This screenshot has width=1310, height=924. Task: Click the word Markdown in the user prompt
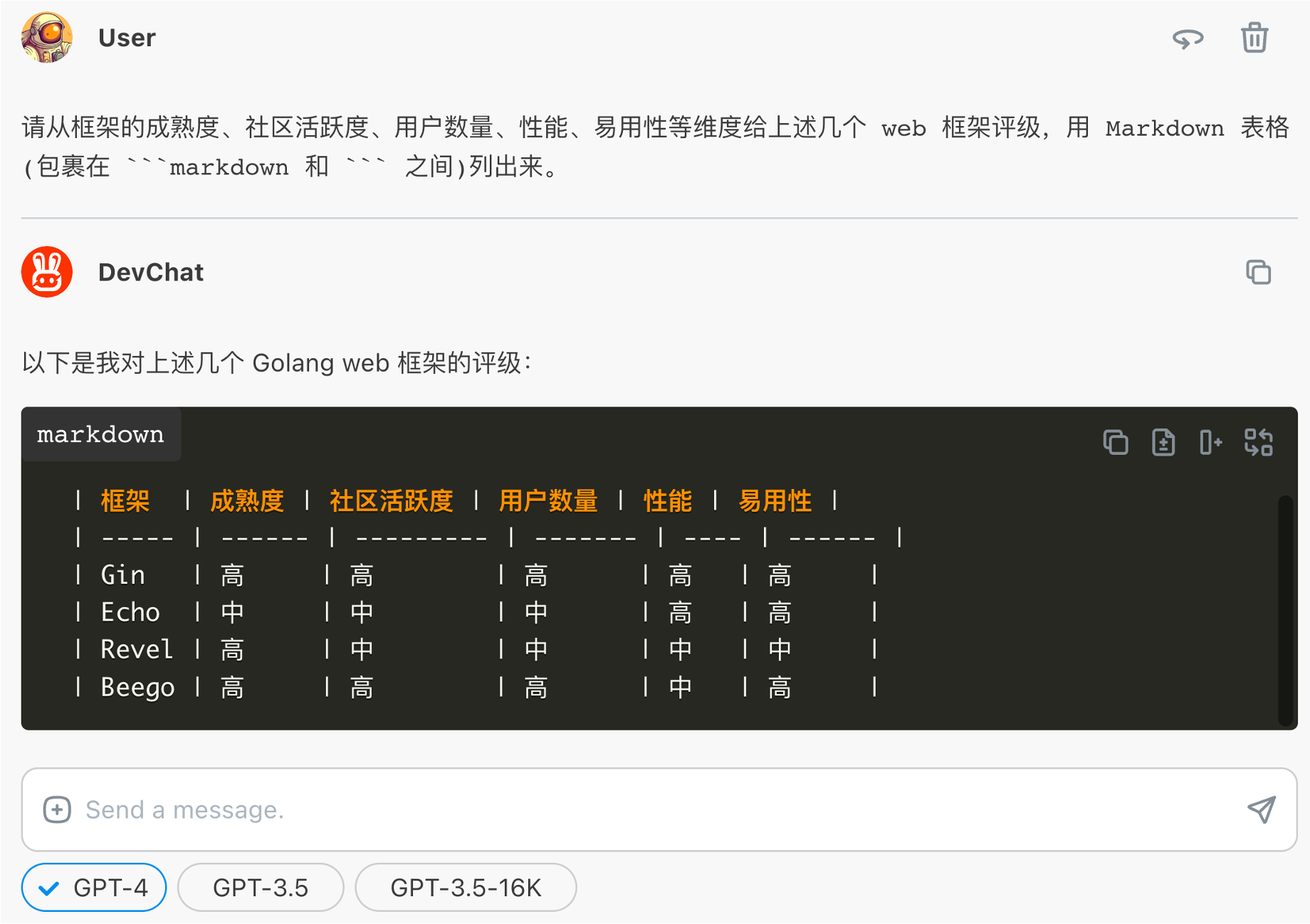(1165, 129)
